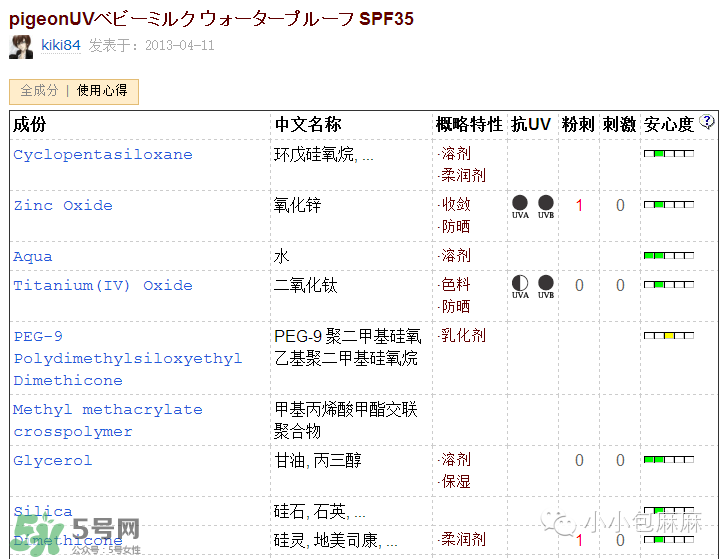Click the Aqua ingredient link
This screenshot has width=725, height=559.
point(33,257)
